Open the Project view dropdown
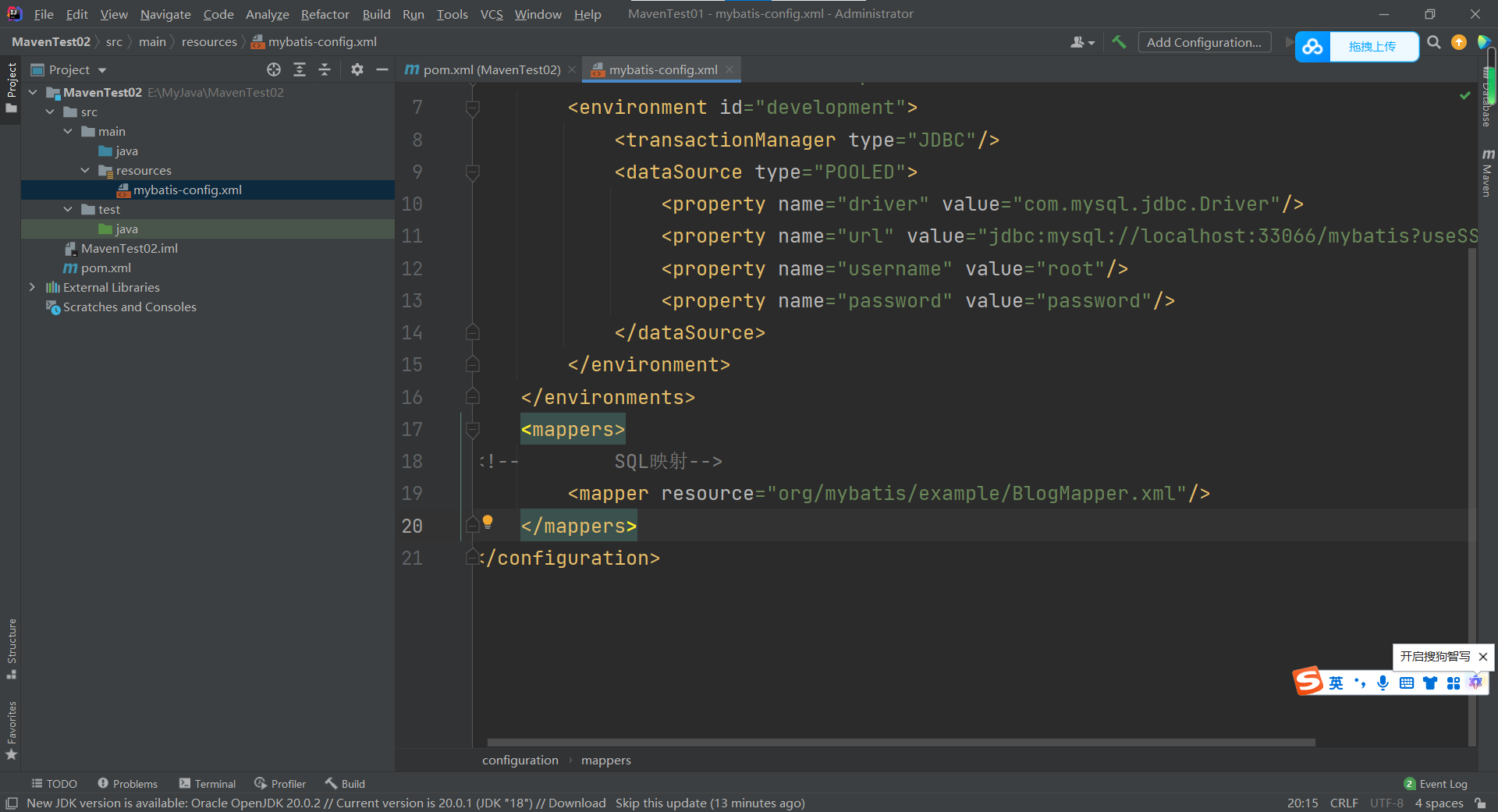The image size is (1498, 812). coord(69,69)
